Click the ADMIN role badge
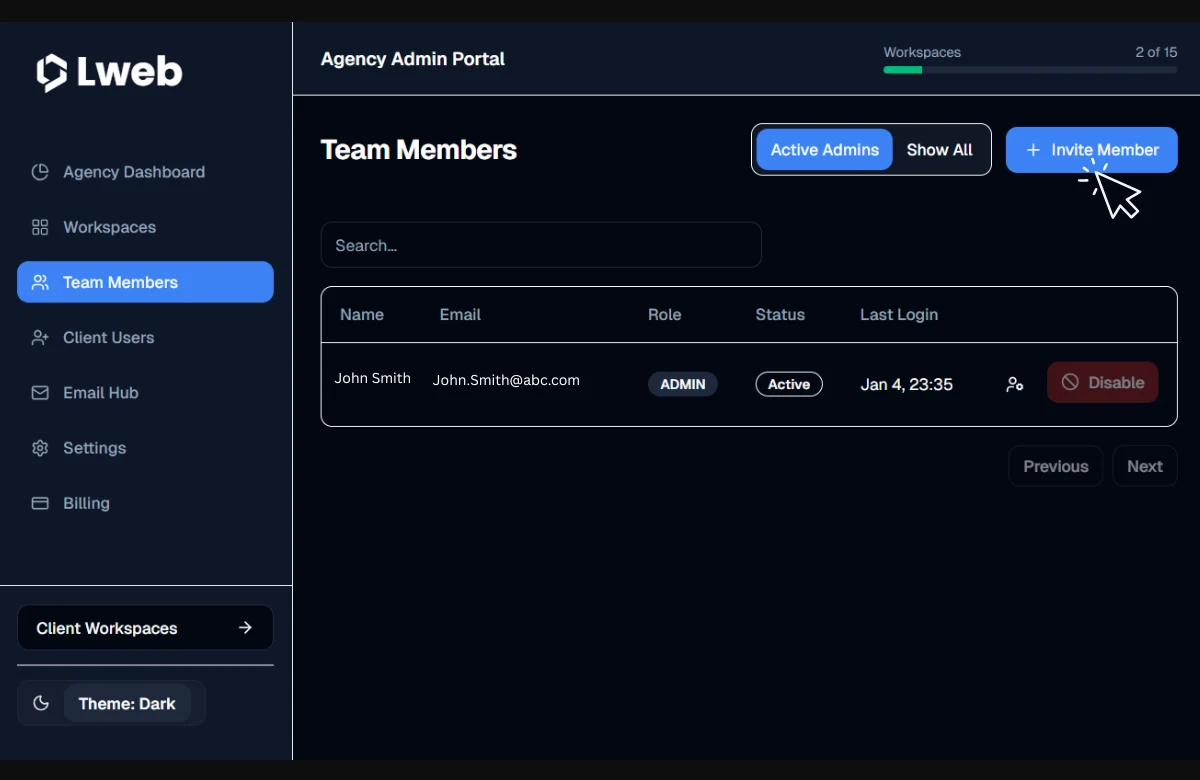The width and height of the screenshot is (1200, 780). [683, 384]
